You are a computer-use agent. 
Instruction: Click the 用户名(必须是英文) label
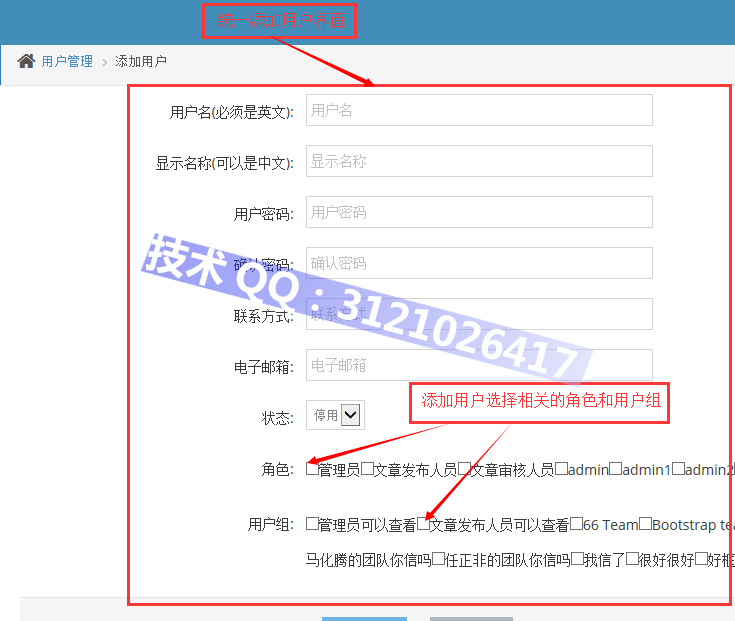tap(232, 112)
